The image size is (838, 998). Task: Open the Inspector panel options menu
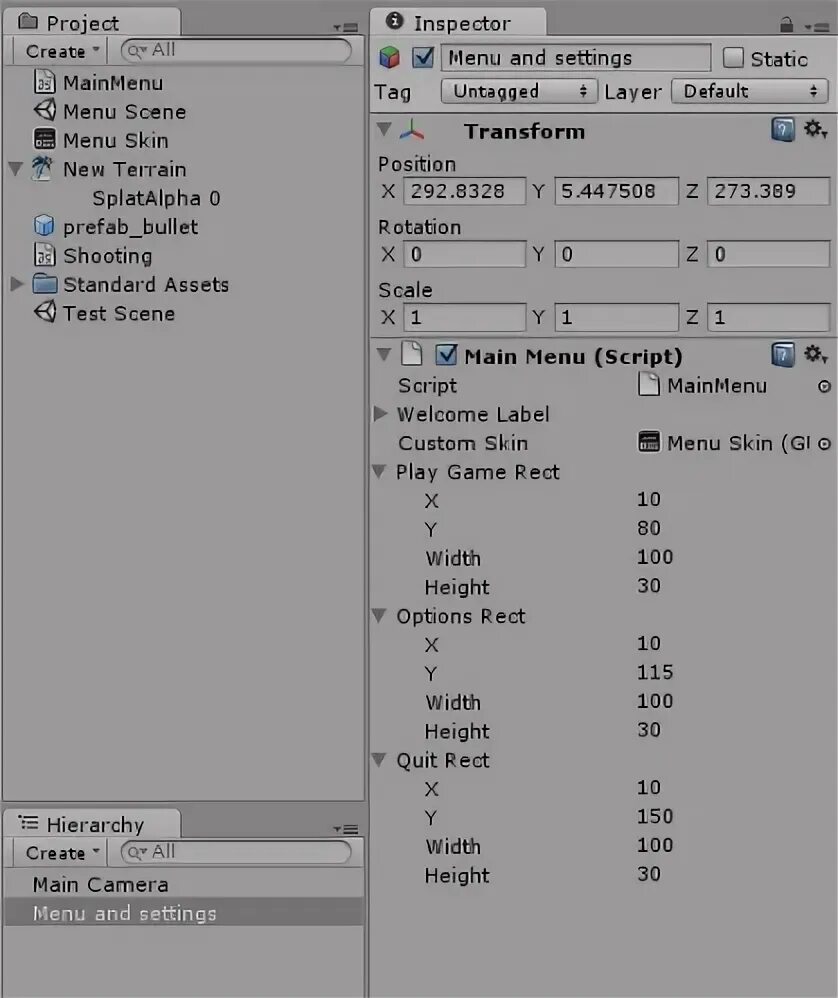(x=816, y=27)
